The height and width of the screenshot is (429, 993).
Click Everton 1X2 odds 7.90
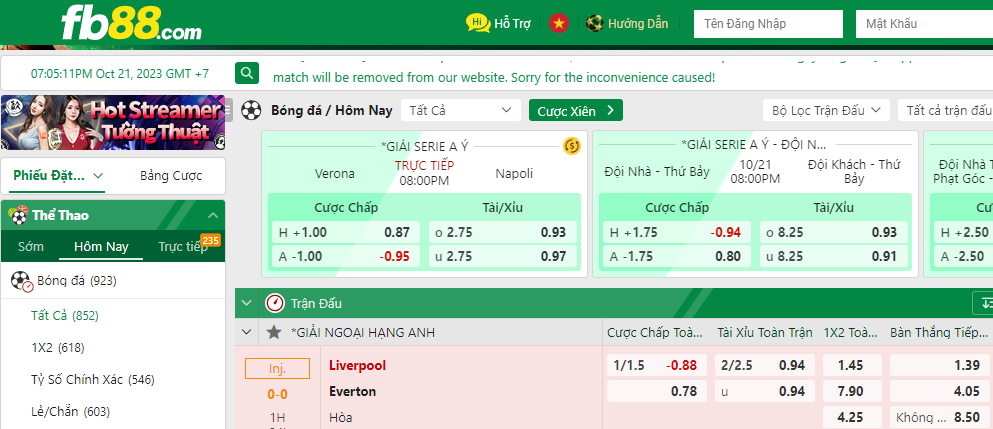pos(851,391)
